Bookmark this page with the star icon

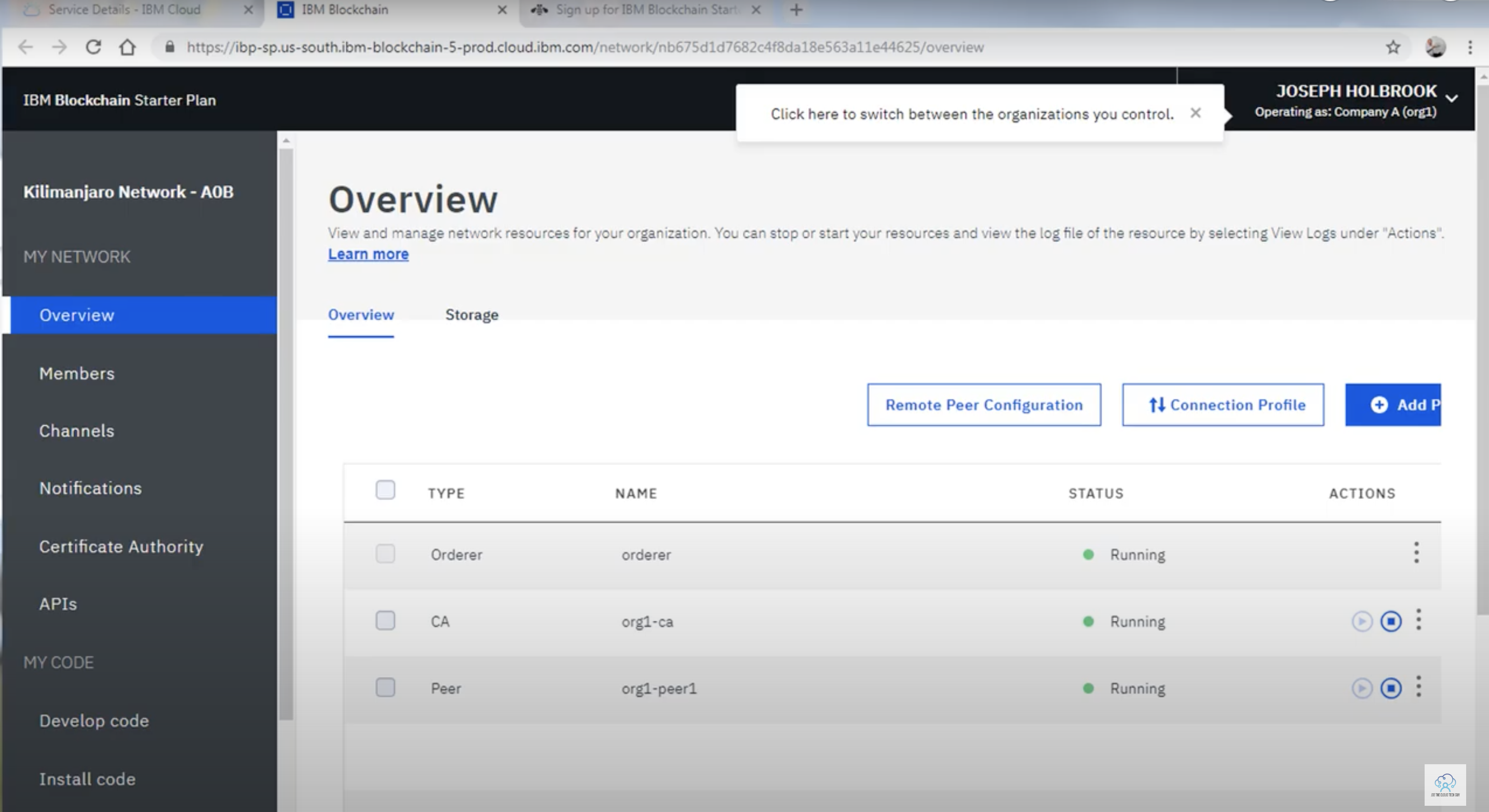click(1393, 47)
